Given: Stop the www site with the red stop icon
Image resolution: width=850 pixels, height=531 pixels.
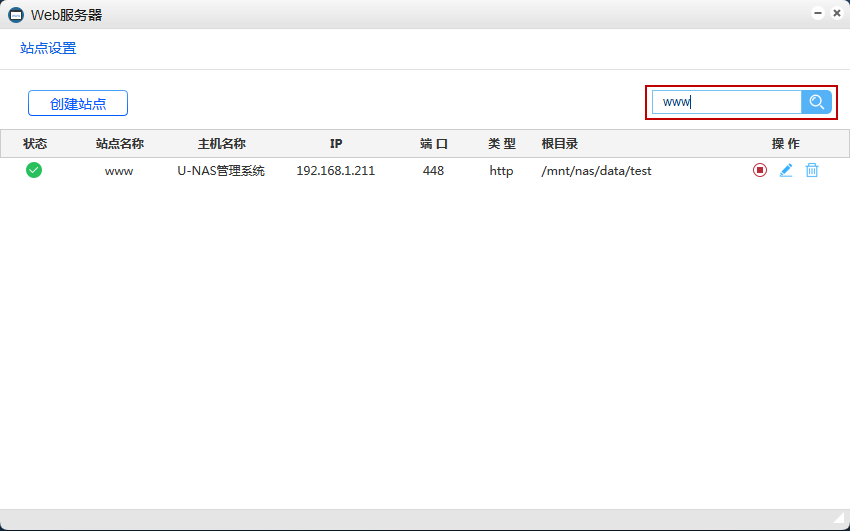Looking at the screenshot, I should point(760,171).
